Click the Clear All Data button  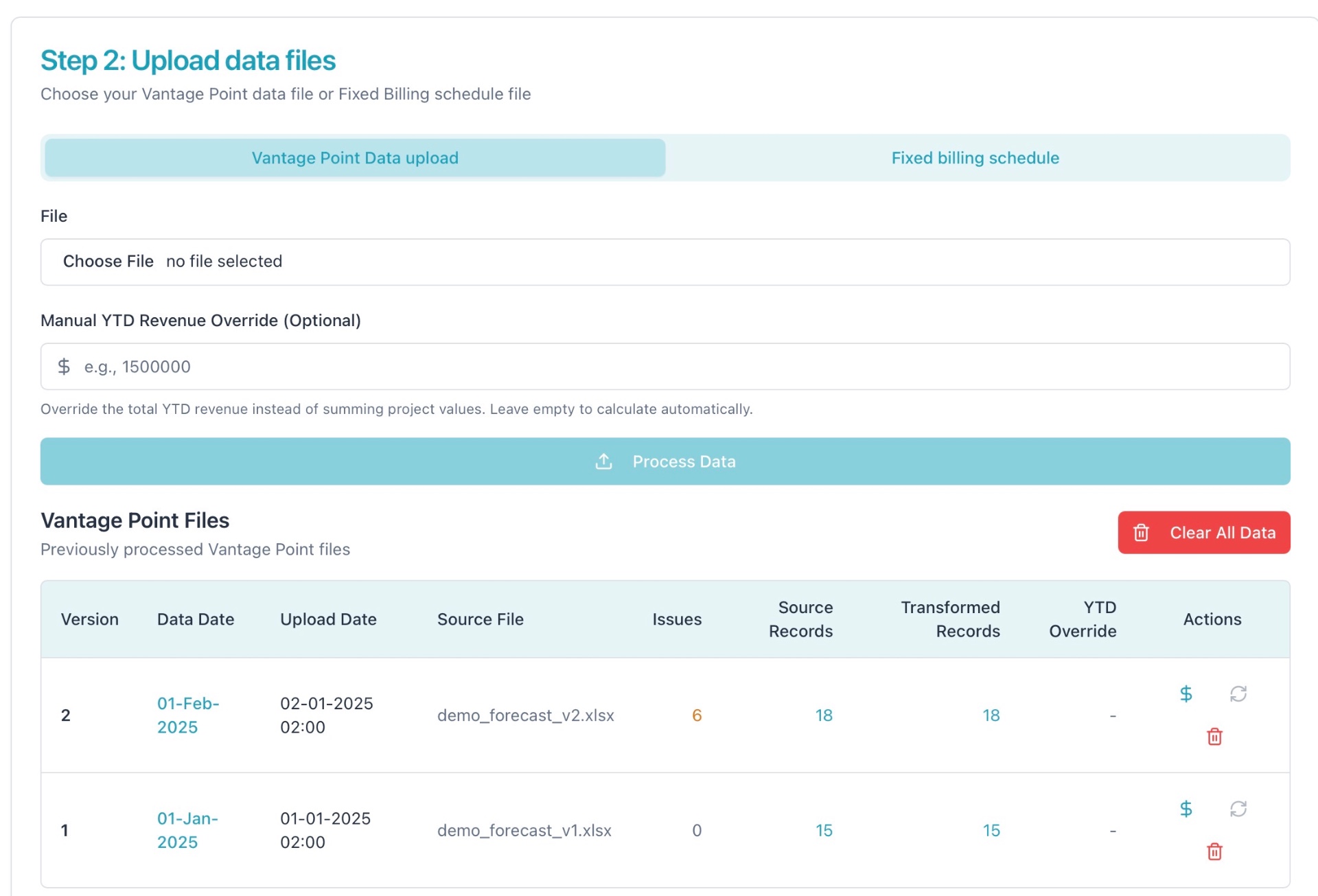pos(1204,533)
